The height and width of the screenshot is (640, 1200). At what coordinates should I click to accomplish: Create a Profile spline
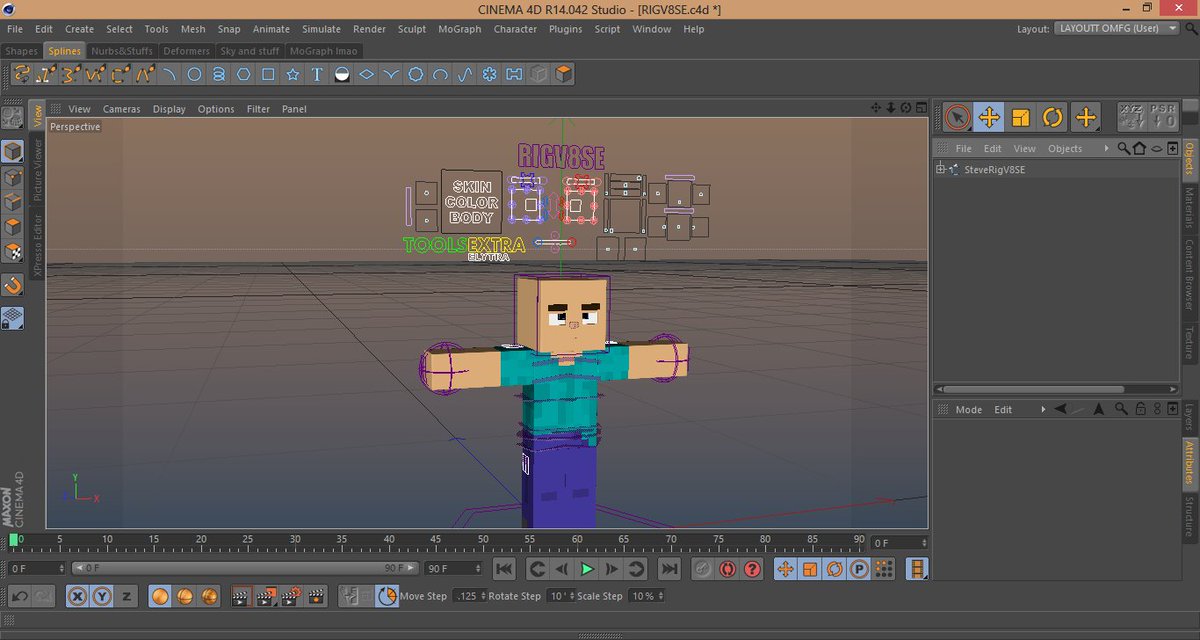pyautogui.click(x=514, y=74)
